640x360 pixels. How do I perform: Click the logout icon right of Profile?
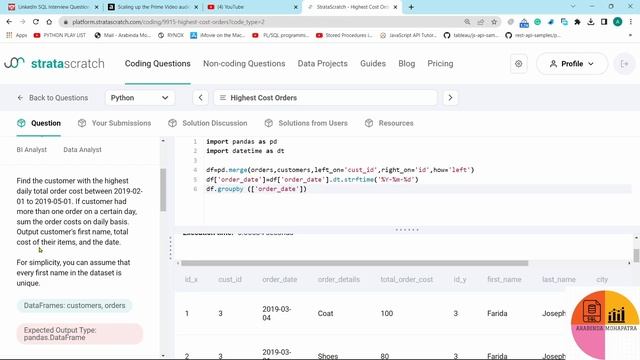[x=624, y=64]
